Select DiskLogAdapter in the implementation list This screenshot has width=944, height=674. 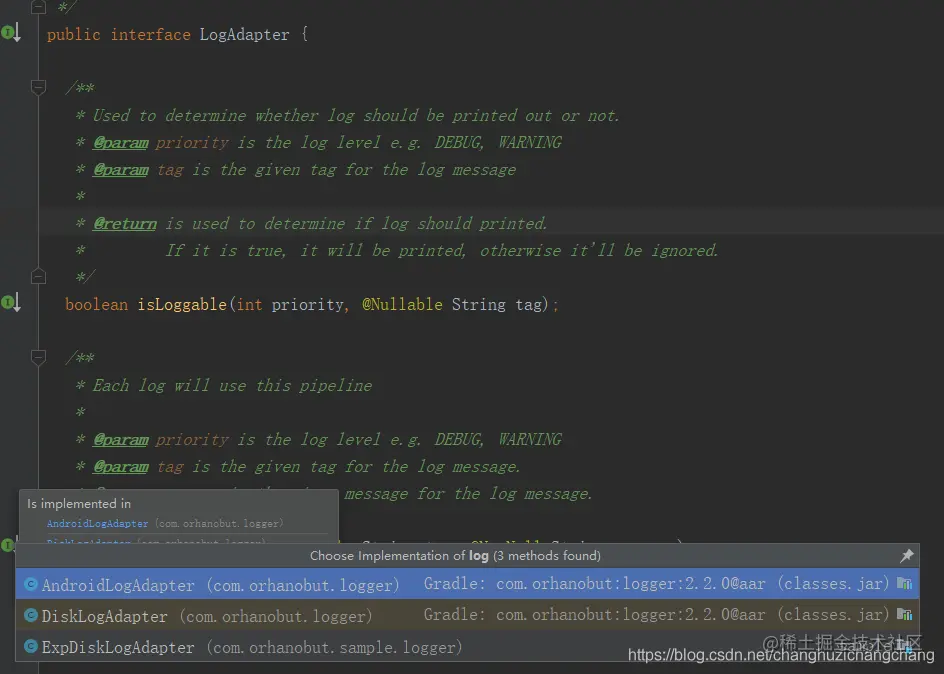467,615
